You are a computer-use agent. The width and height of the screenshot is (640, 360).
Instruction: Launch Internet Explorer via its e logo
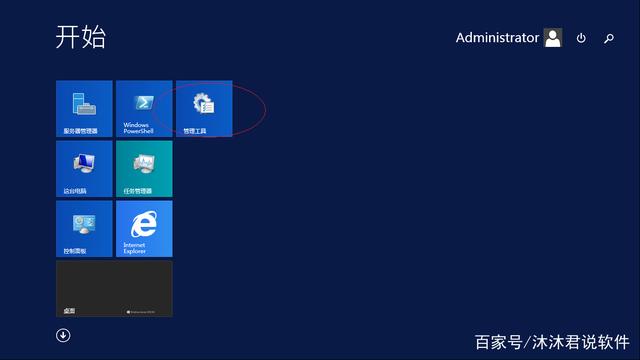click(144, 224)
